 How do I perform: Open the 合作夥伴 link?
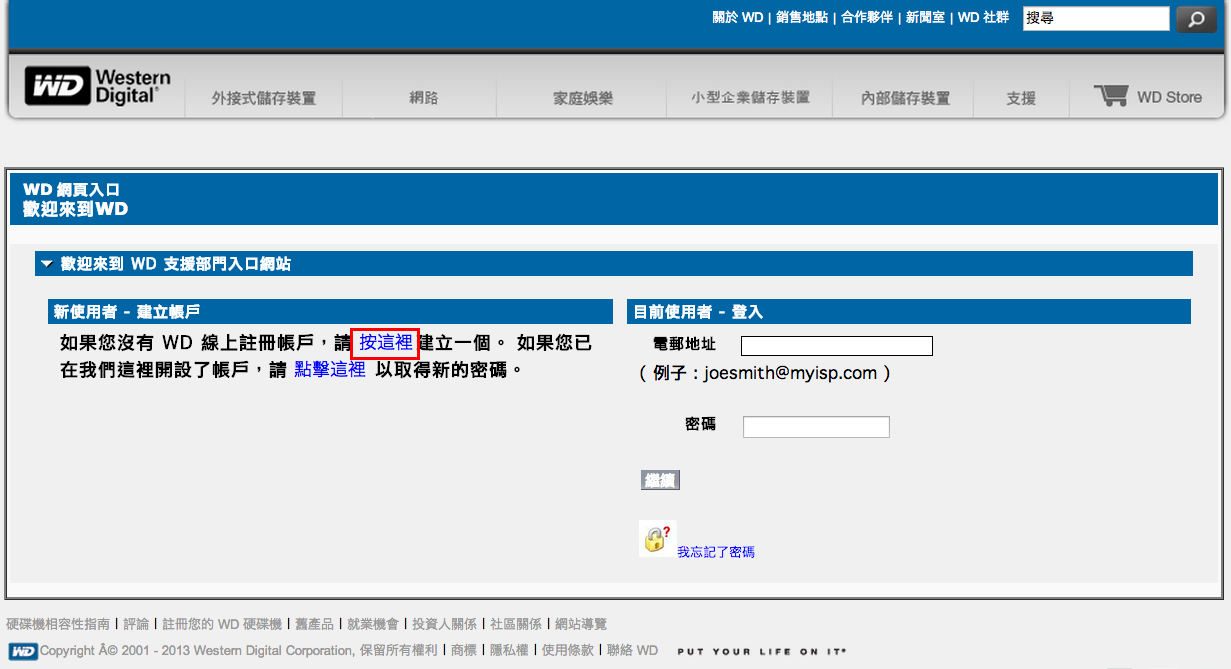[866, 18]
